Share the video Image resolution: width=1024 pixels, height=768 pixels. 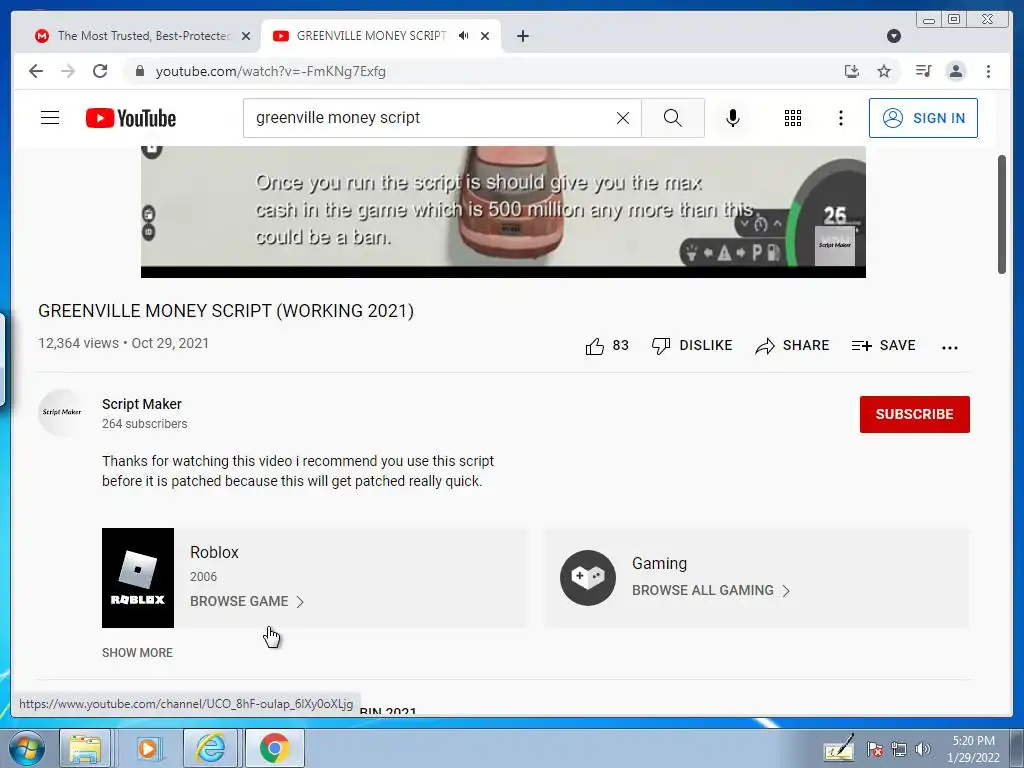coord(792,345)
